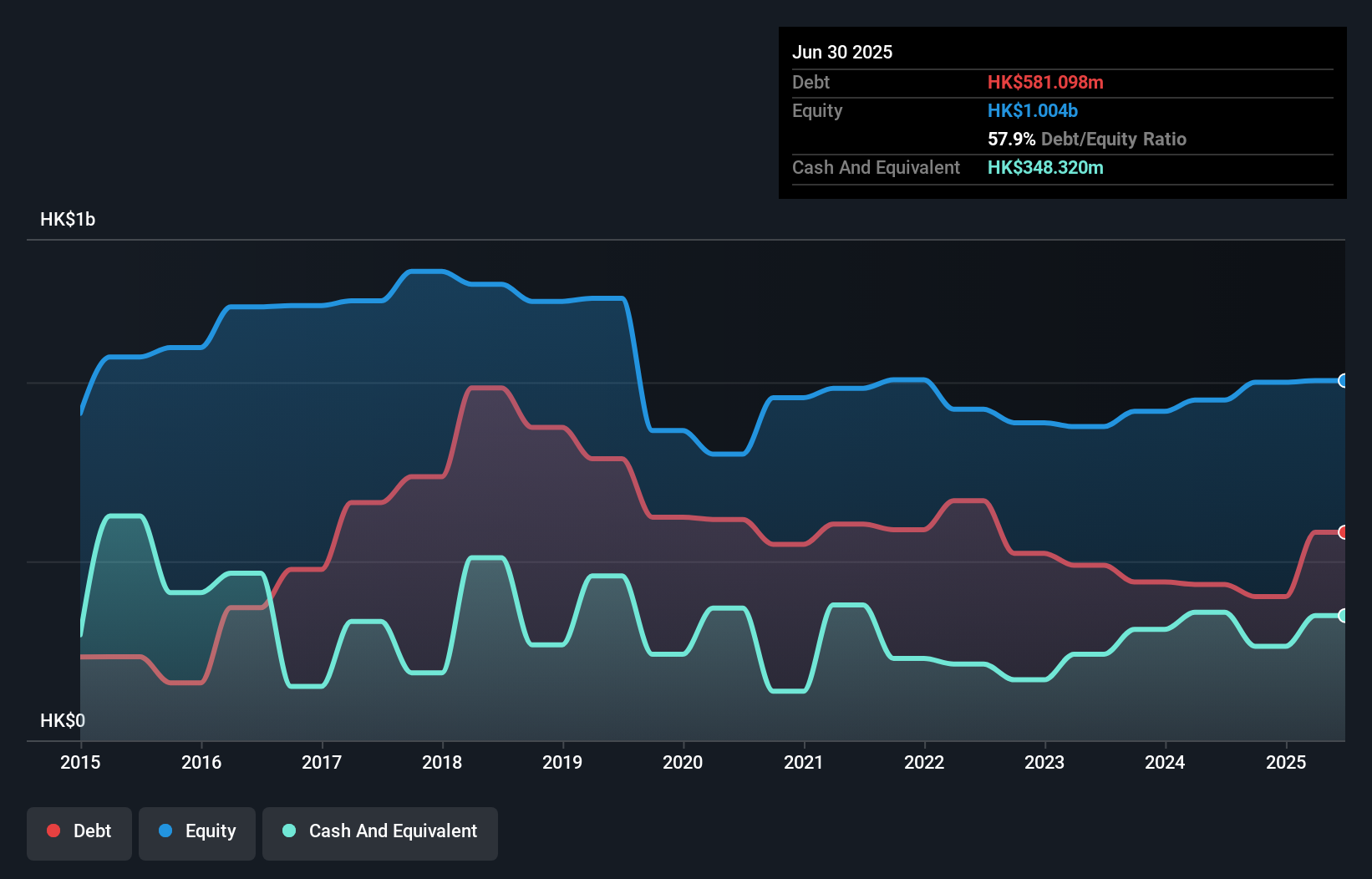
Task: Select the 2020 x-axis year label
Action: coord(683,762)
